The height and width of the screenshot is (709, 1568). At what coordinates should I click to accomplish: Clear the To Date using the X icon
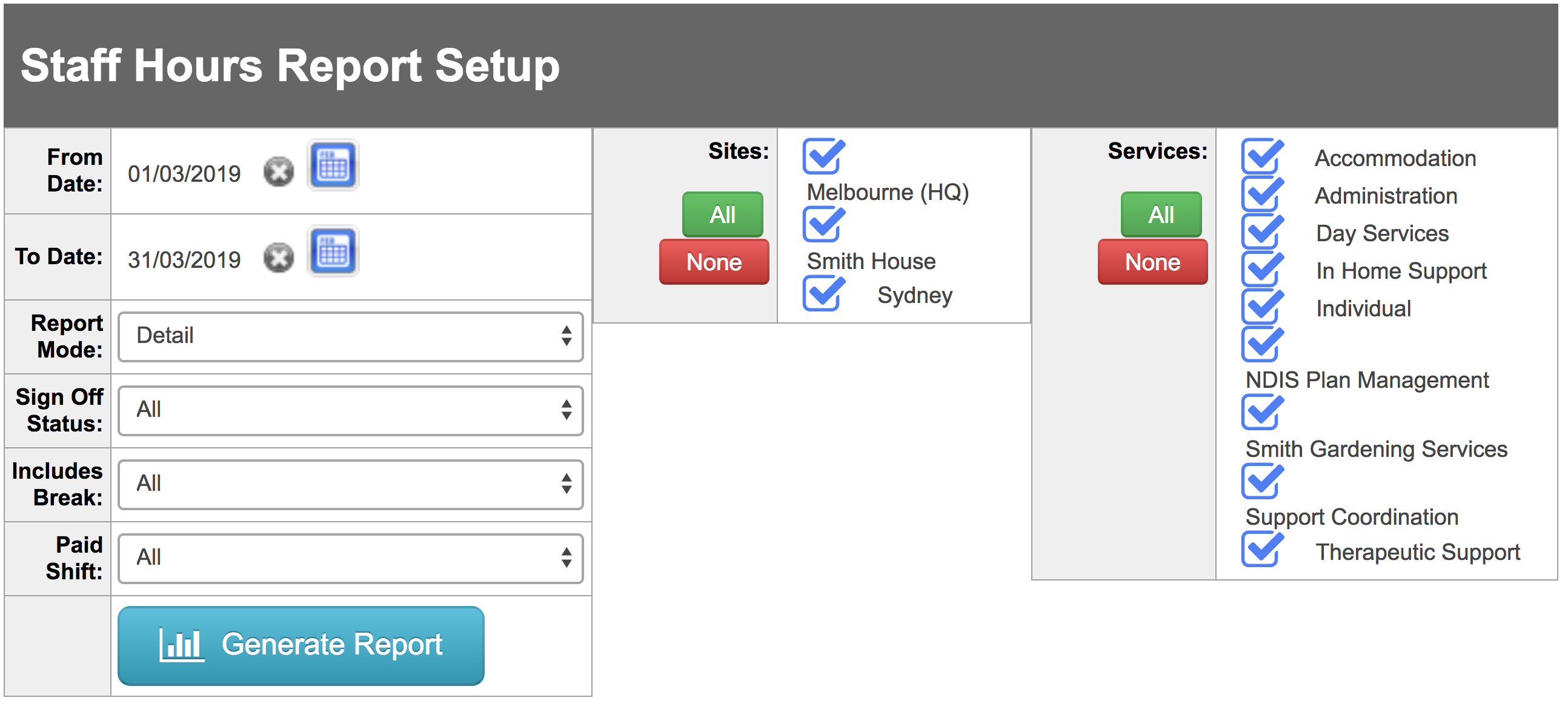278,258
